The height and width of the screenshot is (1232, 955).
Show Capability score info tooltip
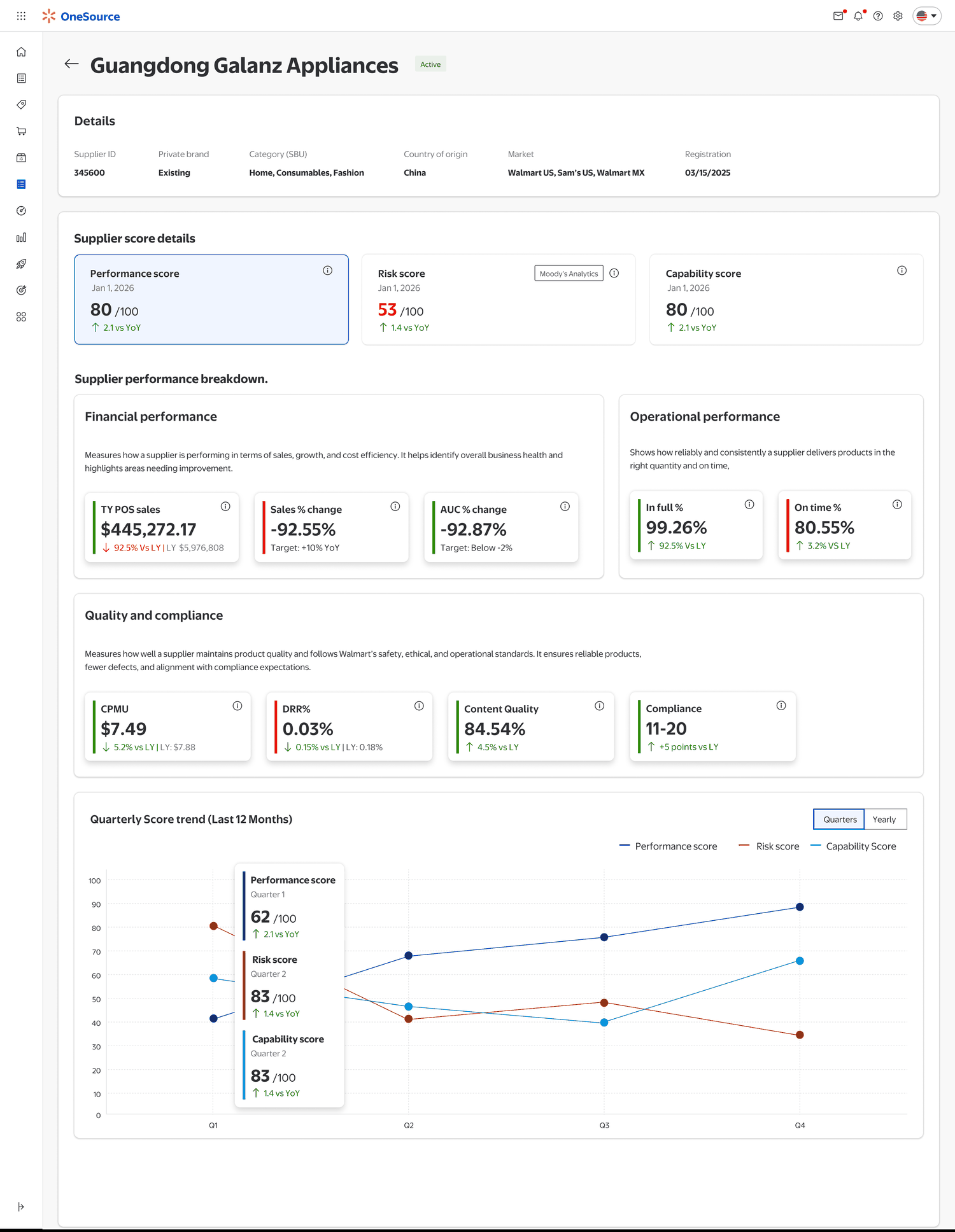tap(902, 270)
